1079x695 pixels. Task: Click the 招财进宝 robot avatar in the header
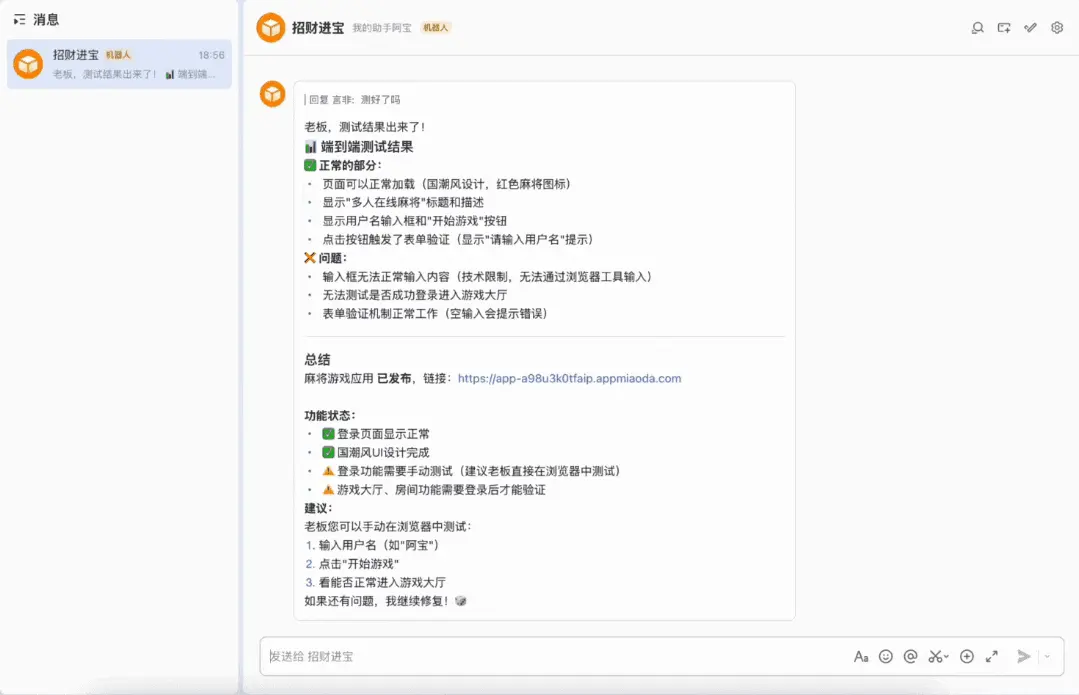pyautogui.click(x=270, y=27)
